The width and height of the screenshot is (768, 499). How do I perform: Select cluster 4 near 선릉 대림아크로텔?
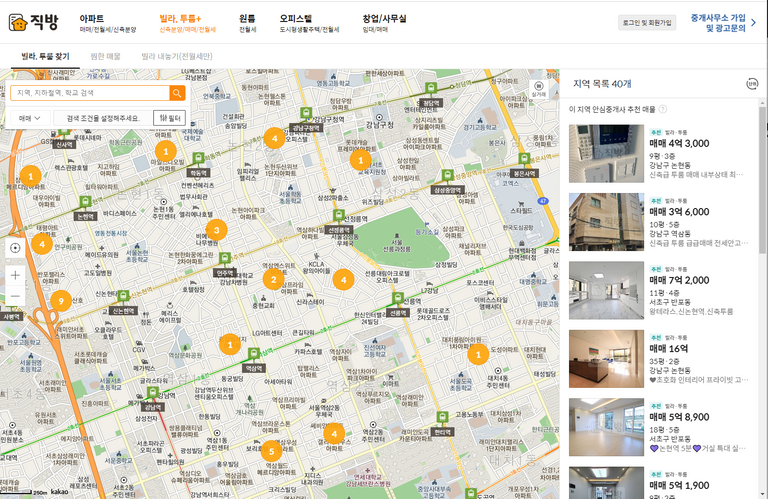[343, 280]
